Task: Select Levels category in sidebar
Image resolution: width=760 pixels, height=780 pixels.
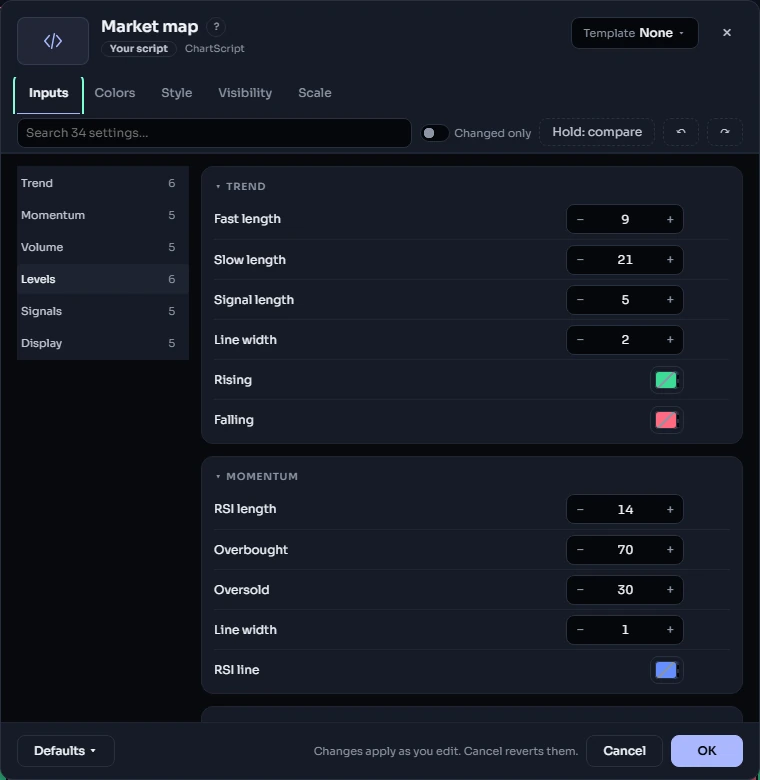Action: pyautogui.click(x=103, y=279)
